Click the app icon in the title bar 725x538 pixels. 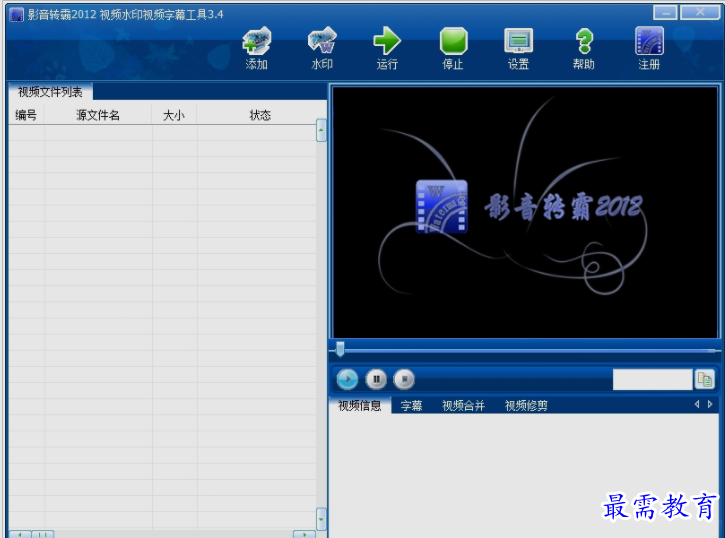(16, 14)
